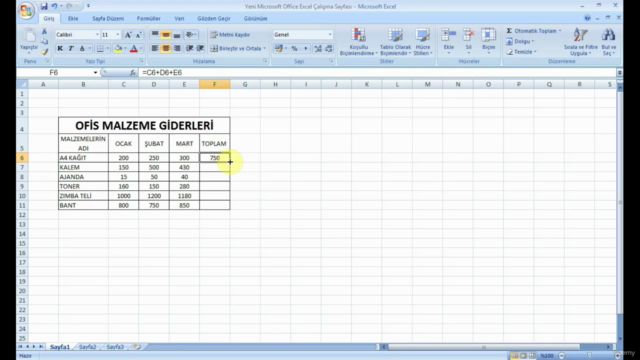Toggle underline A formatting
The height and width of the screenshot is (360, 640).
(82, 48)
